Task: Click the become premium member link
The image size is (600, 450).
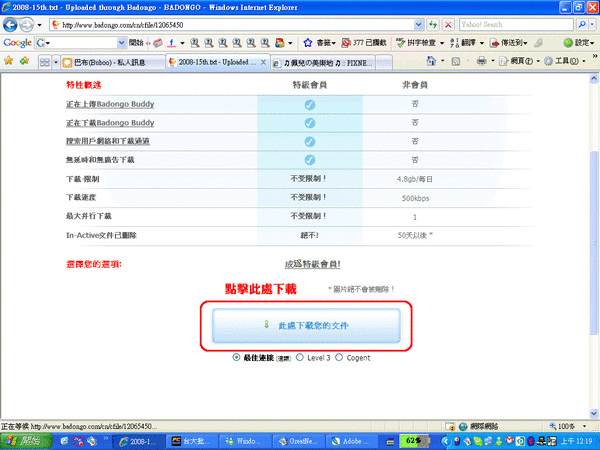Action: coord(313,264)
